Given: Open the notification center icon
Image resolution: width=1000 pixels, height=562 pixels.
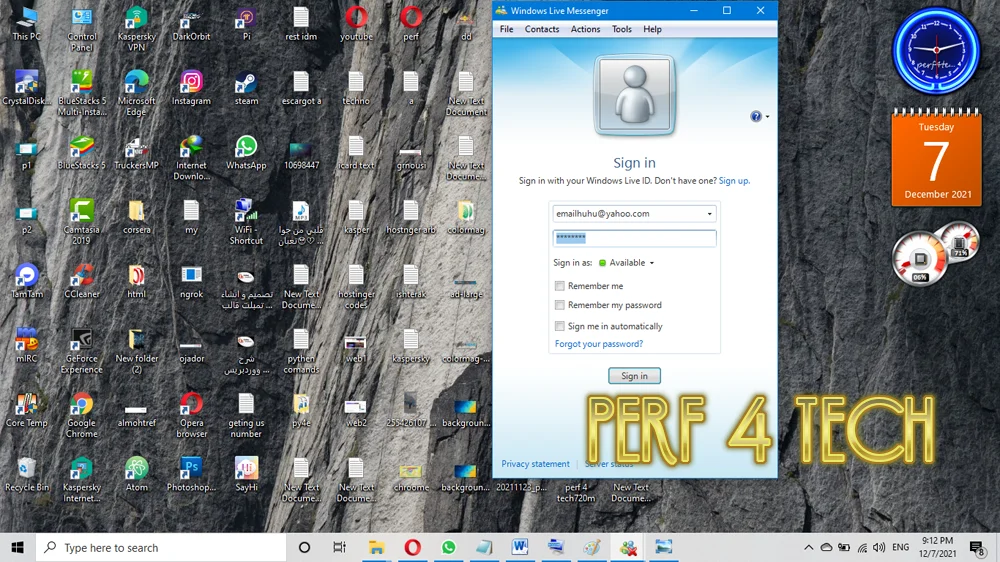Looking at the screenshot, I should pyautogui.click(x=977, y=547).
